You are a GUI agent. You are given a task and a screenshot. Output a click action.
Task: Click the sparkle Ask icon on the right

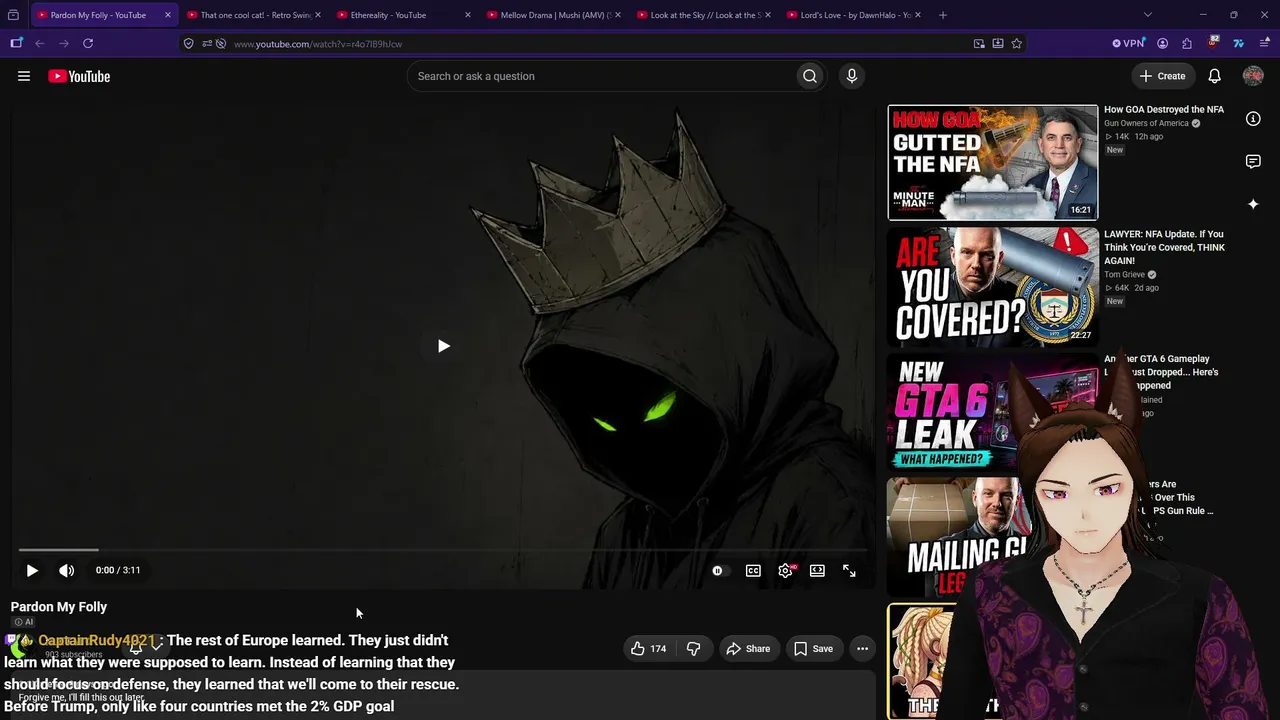tap(1253, 204)
